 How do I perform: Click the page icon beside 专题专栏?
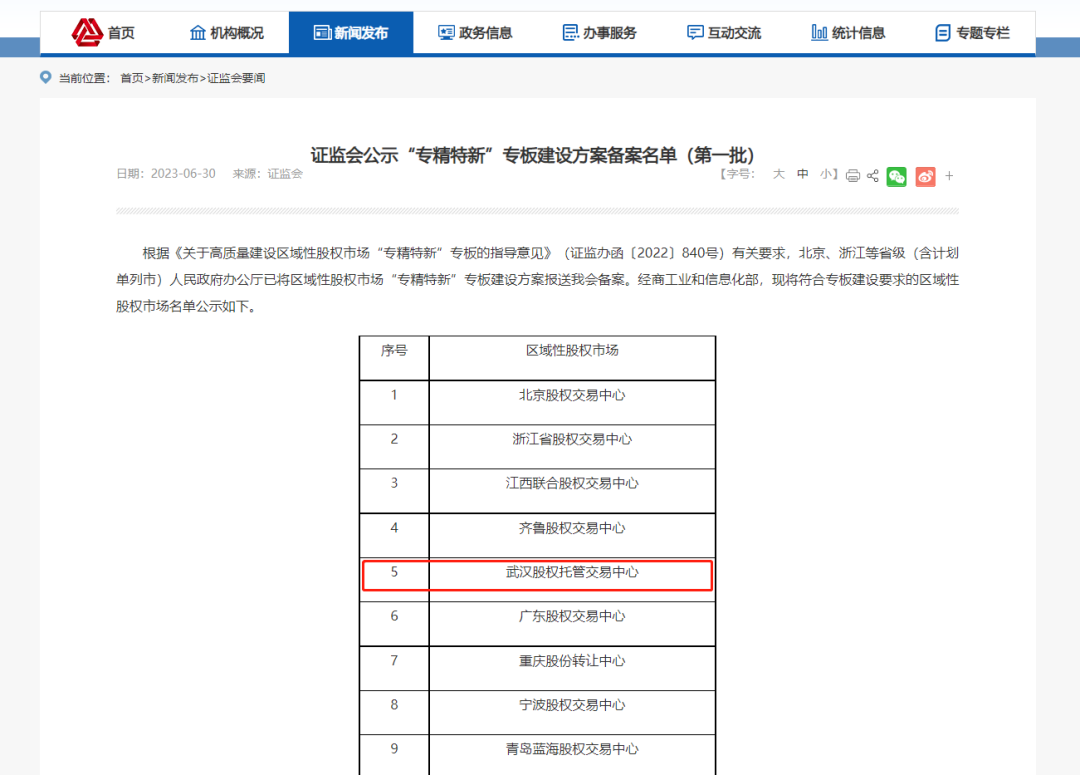[x=943, y=32]
